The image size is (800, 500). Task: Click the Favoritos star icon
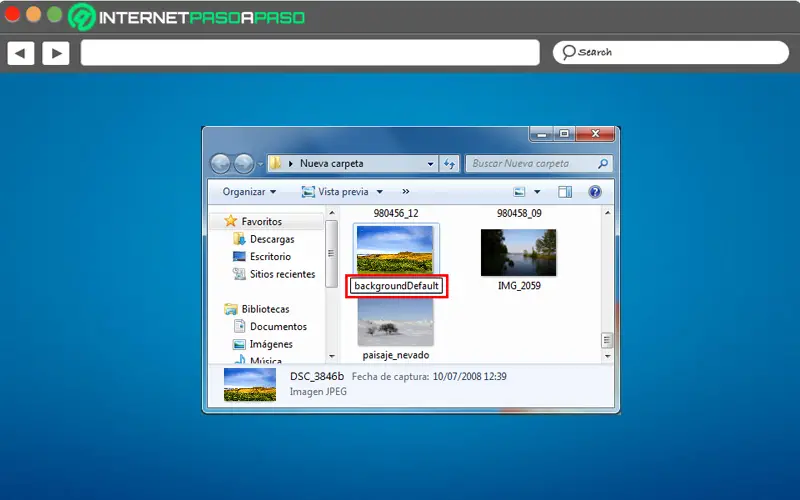[231, 221]
